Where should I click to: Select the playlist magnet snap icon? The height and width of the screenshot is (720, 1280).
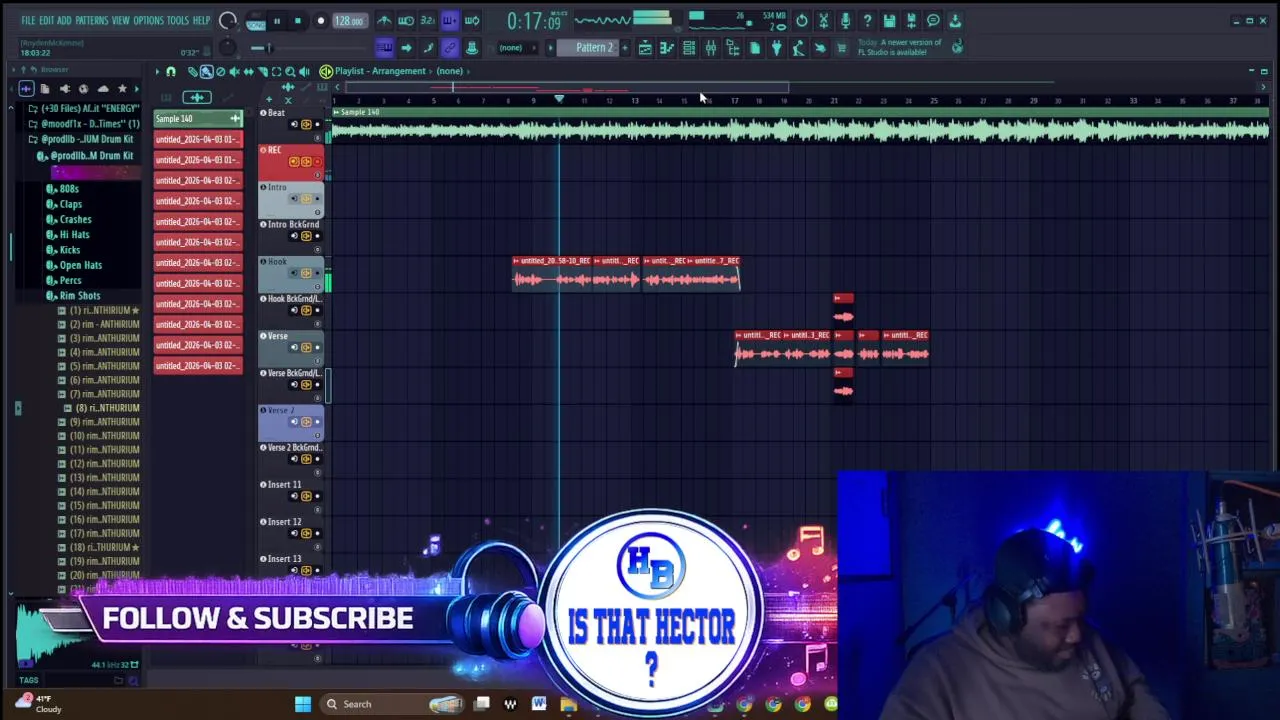[x=171, y=71]
